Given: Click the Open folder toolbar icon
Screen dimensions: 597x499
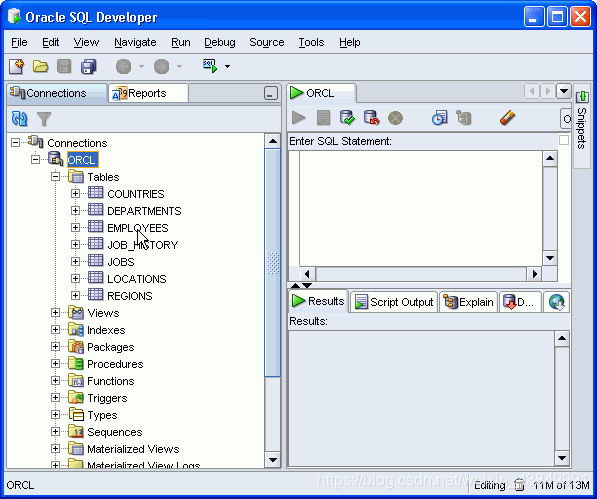Looking at the screenshot, I should (40, 66).
